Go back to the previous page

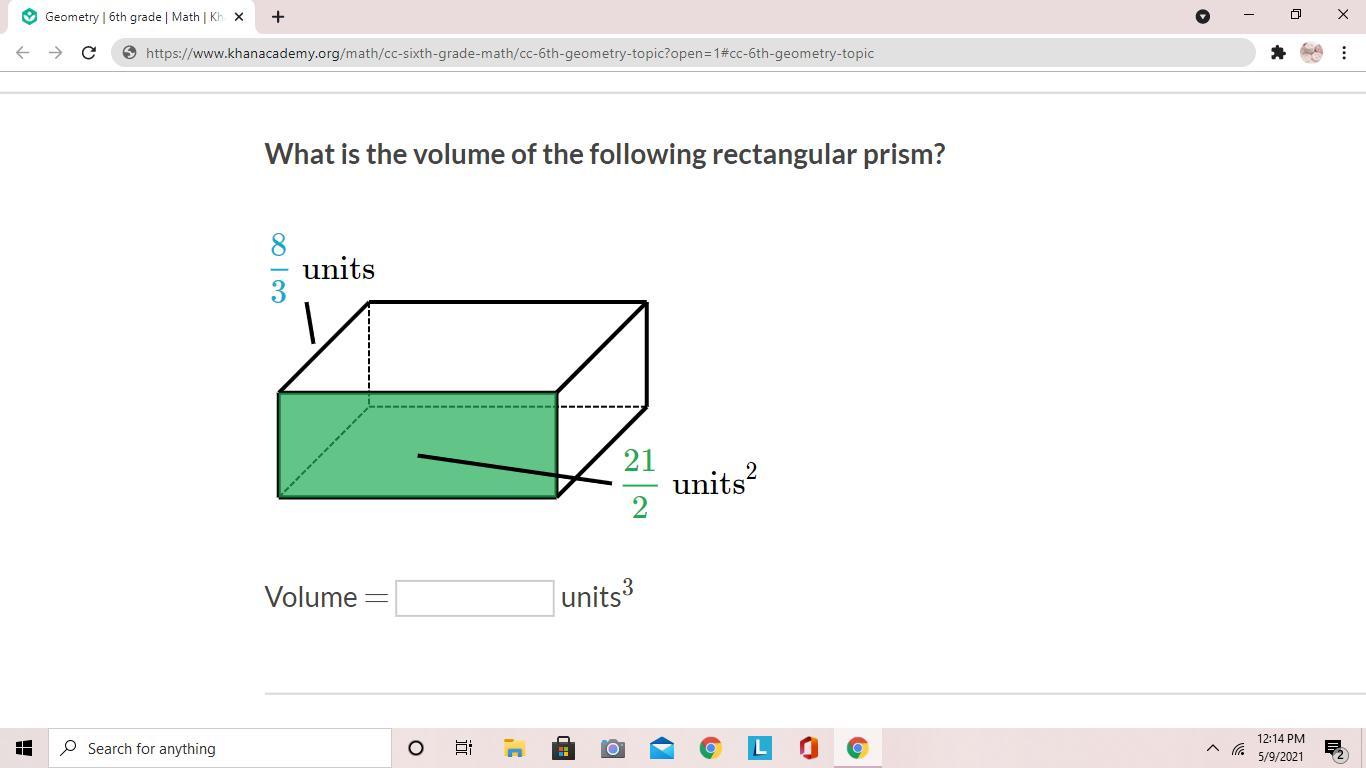(x=22, y=53)
